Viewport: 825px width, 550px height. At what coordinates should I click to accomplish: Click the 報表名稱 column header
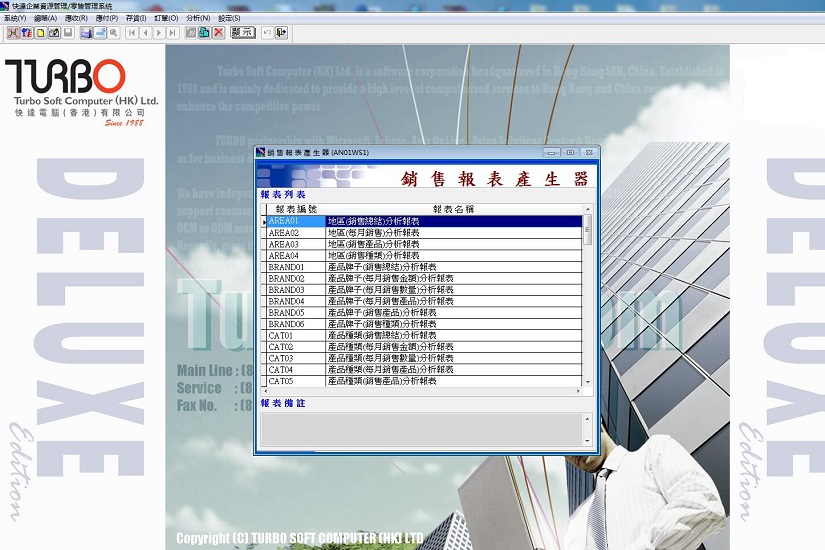(453, 210)
